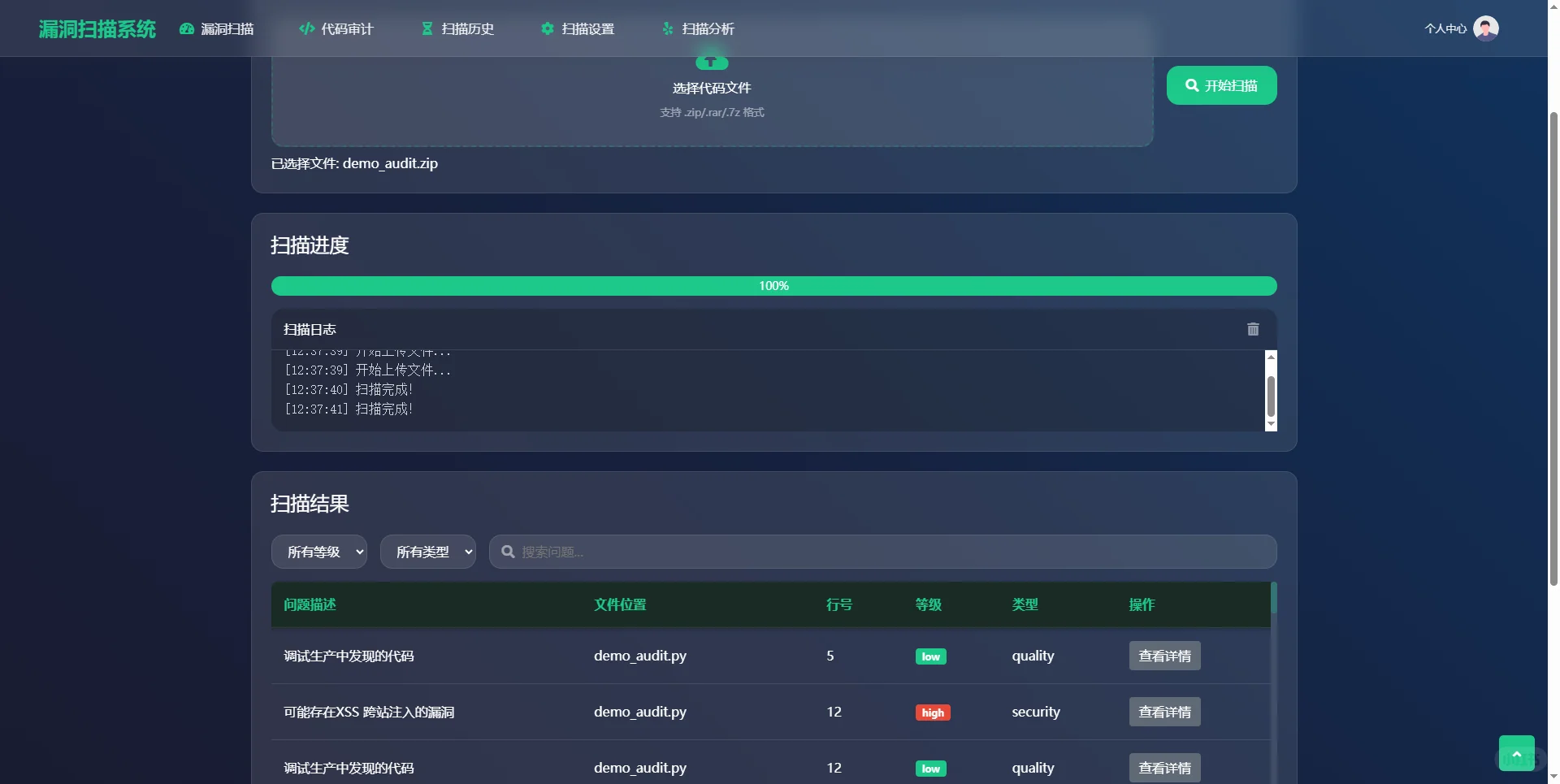Click the 扫描进度 section heading
The image size is (1560, 784).
tap(310, 245)
